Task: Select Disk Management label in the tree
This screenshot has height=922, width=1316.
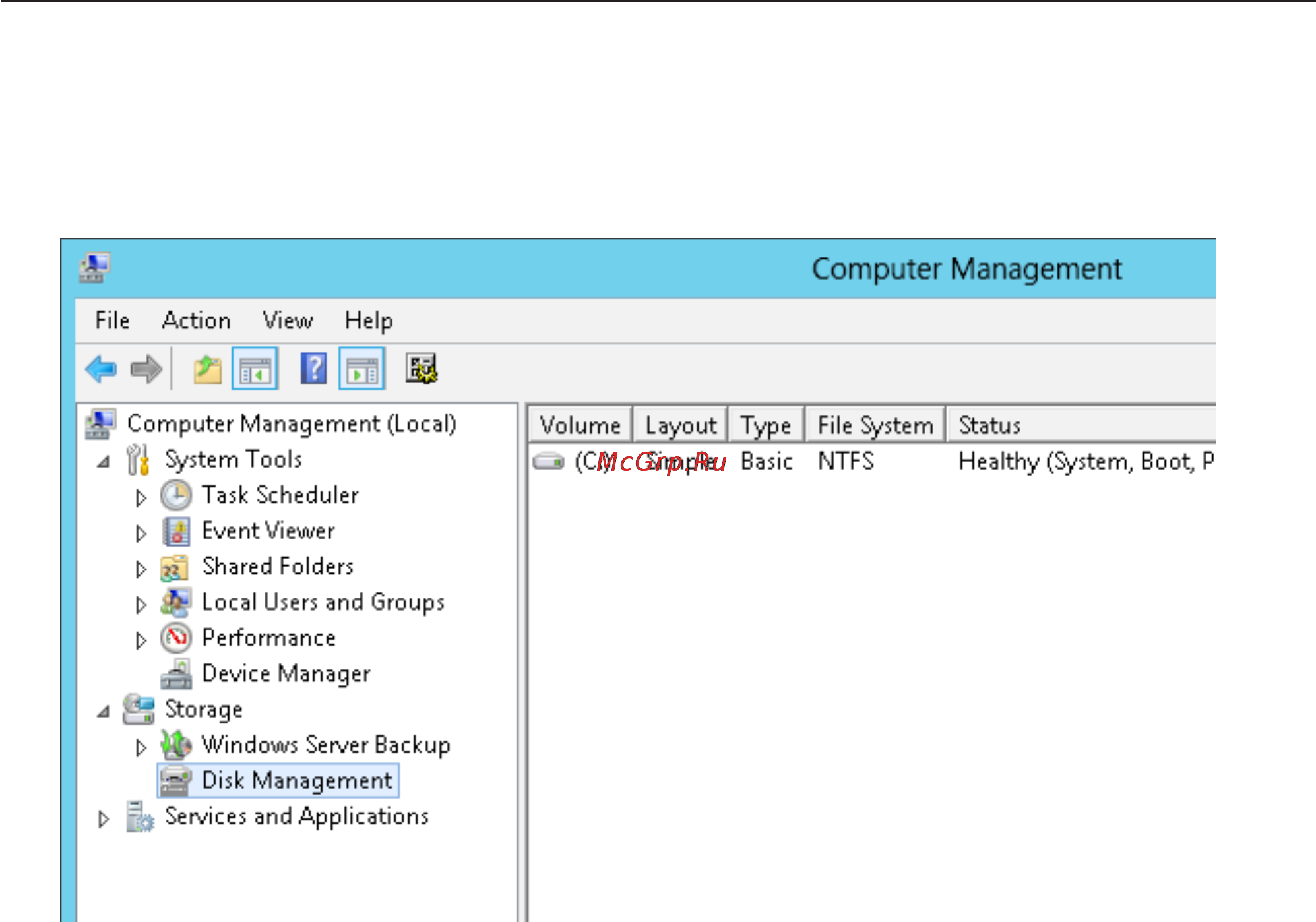Action: [297, 780]
